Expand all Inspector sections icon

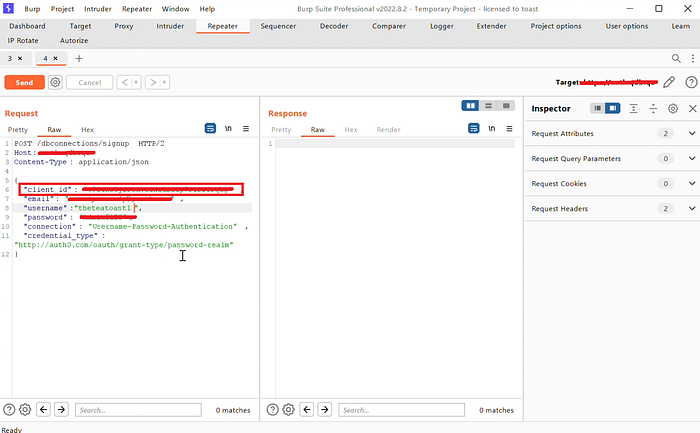633,108
